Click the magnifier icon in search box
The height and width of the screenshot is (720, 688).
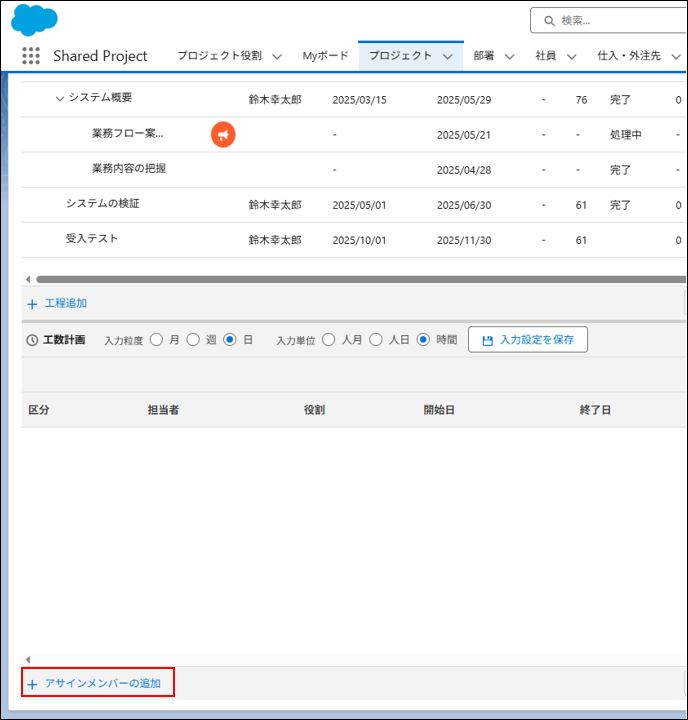[549, 20]
